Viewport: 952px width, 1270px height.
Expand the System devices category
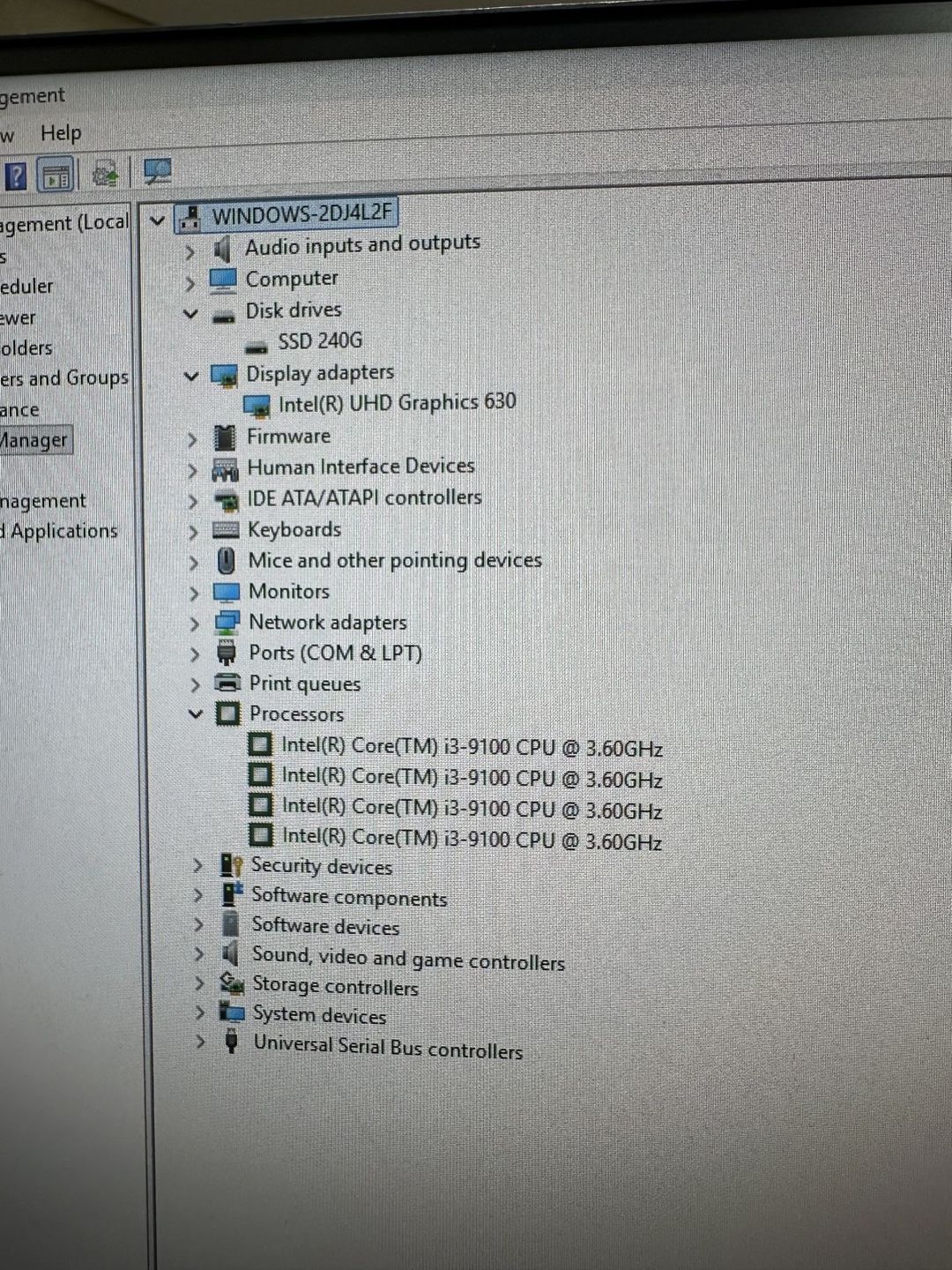(200, 1013)
